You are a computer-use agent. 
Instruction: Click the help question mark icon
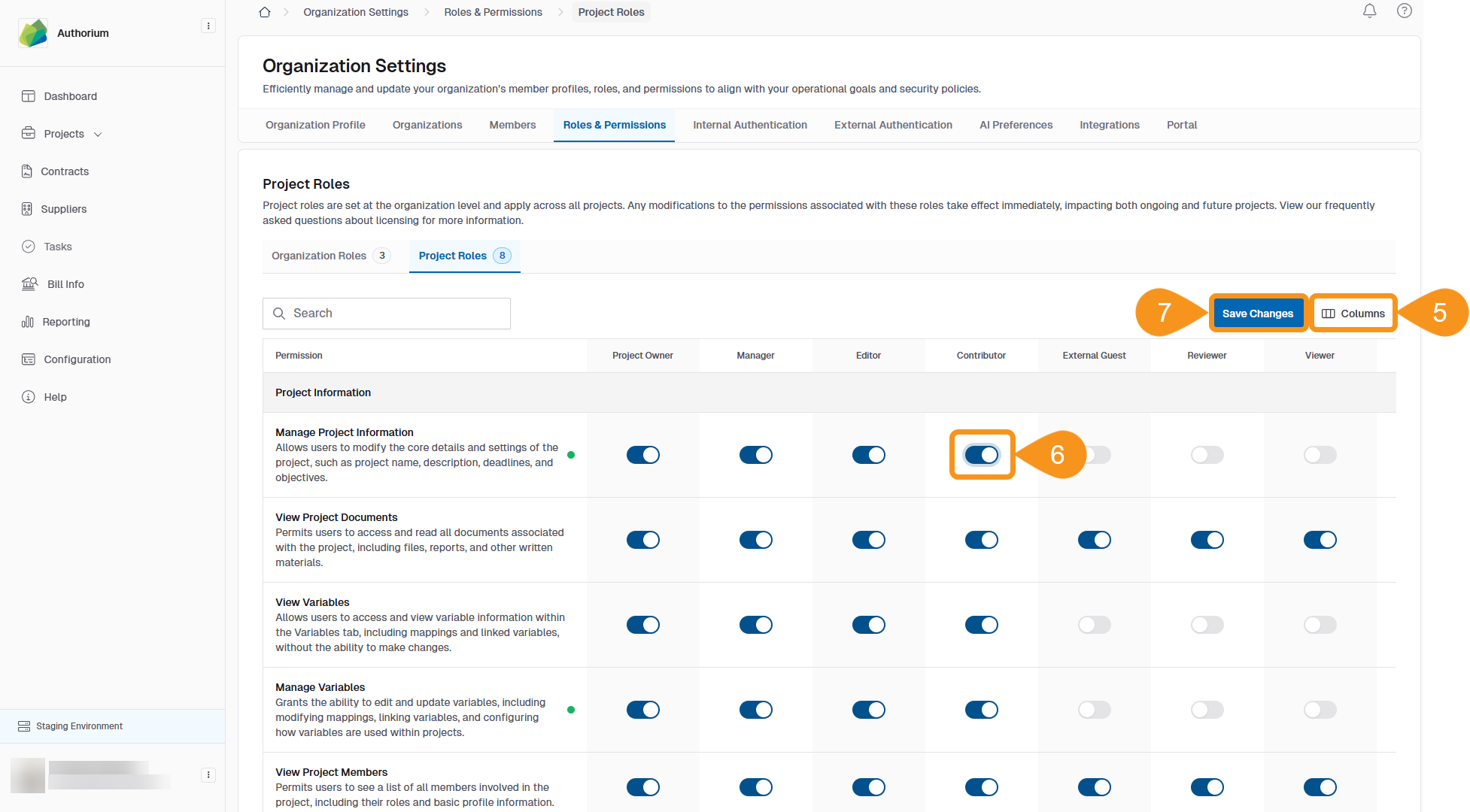(x=1404, y=11)
